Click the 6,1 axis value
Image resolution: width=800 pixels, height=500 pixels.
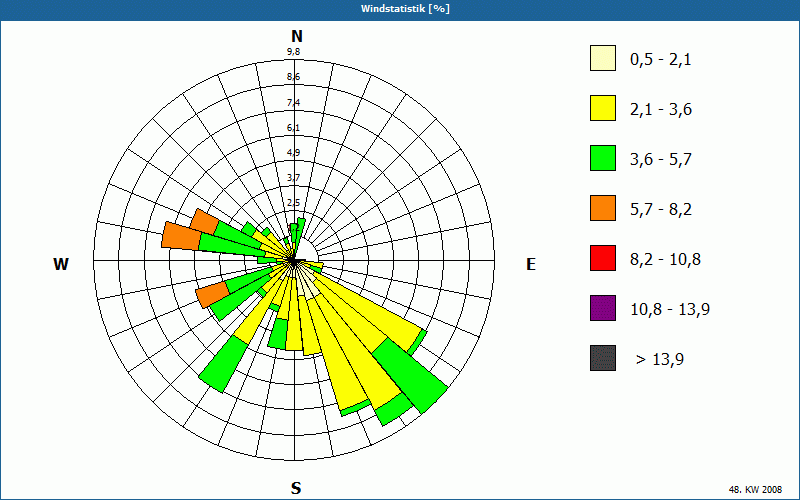pos(293,128)
